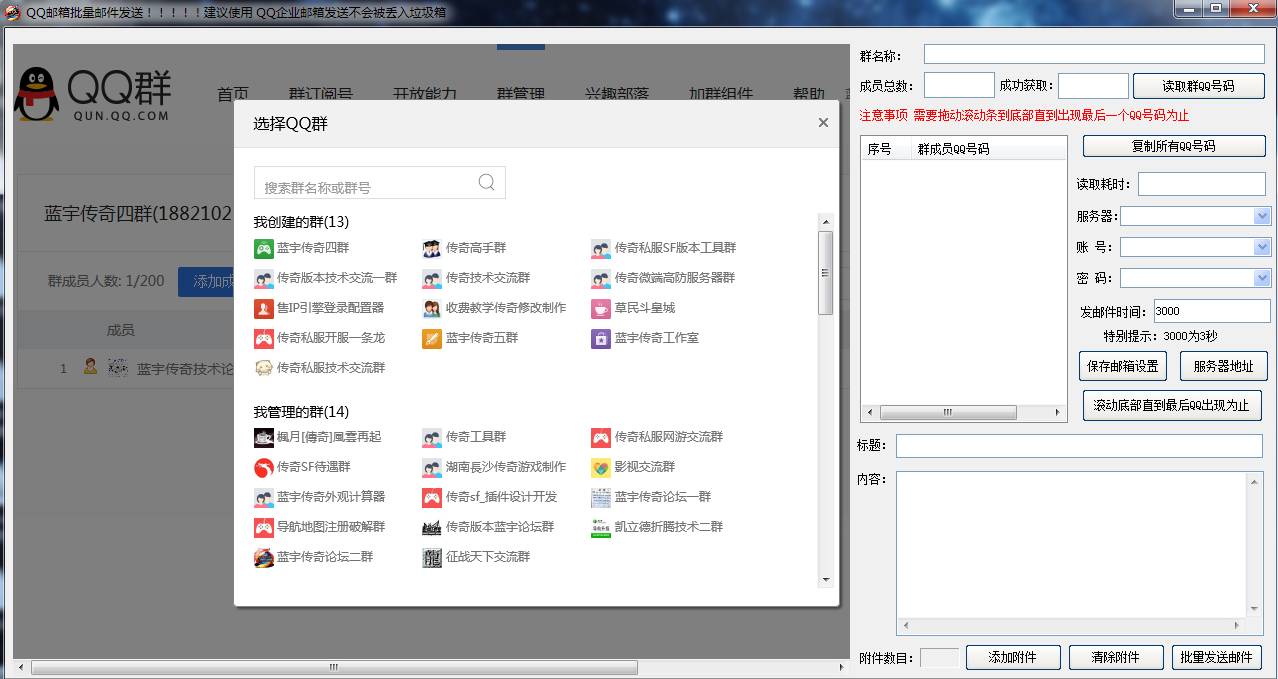Click the 凯立德折腾技术二群 group name
Screen dimensions: 1278x679
pyautogui.click(x=668, y=527)
